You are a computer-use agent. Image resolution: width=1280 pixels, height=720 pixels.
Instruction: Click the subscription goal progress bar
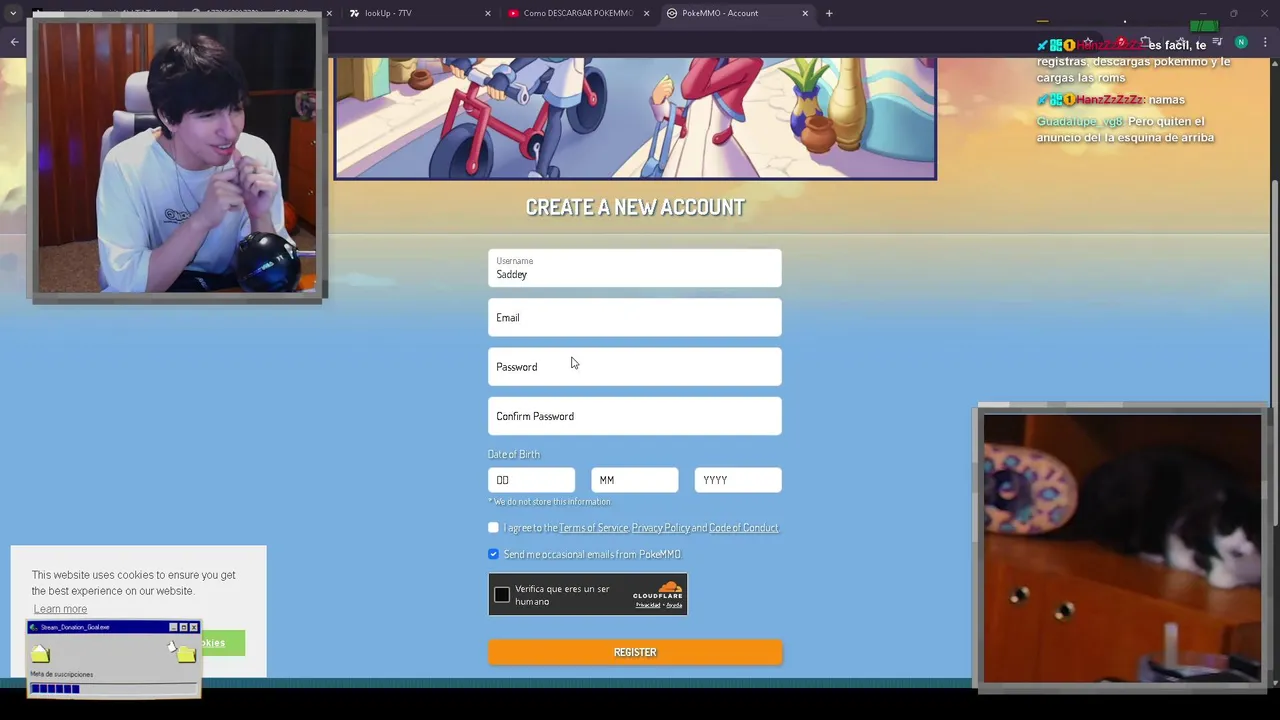click(x=113, y=688)
